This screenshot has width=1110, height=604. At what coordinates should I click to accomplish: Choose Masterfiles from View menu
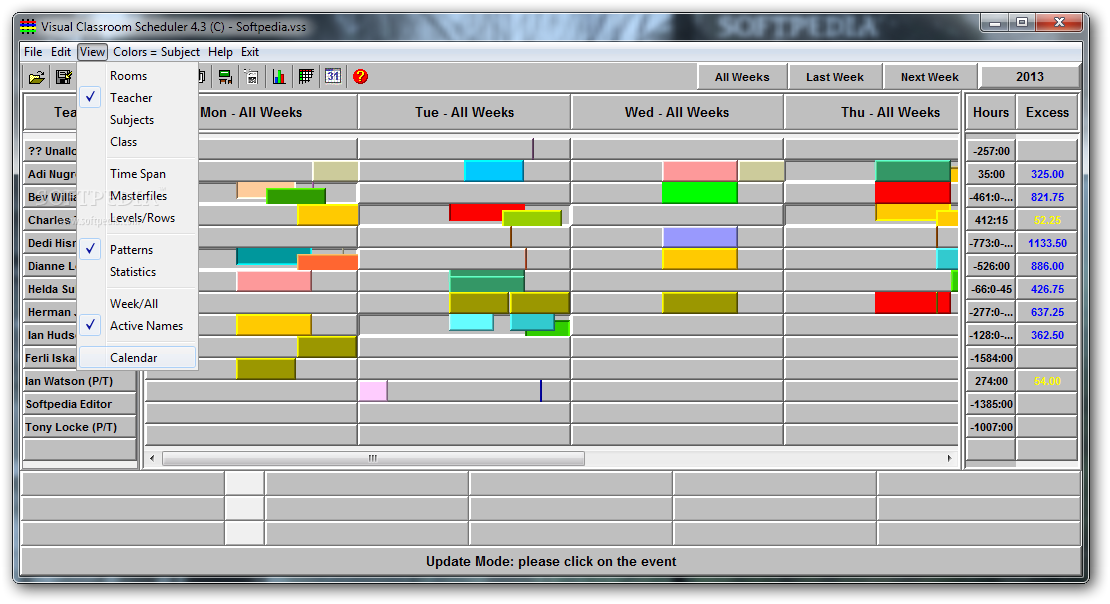pos(138,195)
